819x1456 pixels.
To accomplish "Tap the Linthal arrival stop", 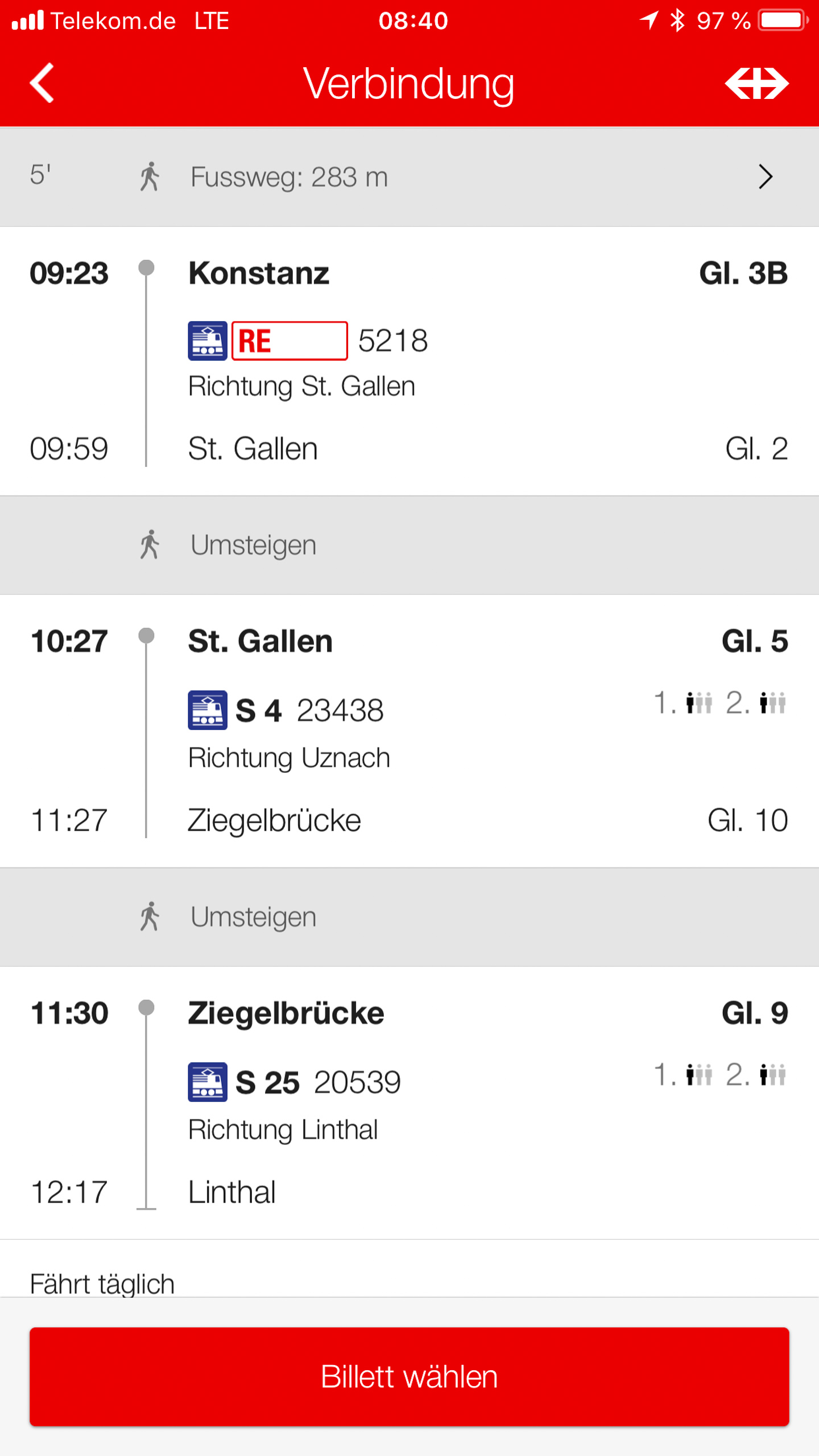I will 232,1192.
